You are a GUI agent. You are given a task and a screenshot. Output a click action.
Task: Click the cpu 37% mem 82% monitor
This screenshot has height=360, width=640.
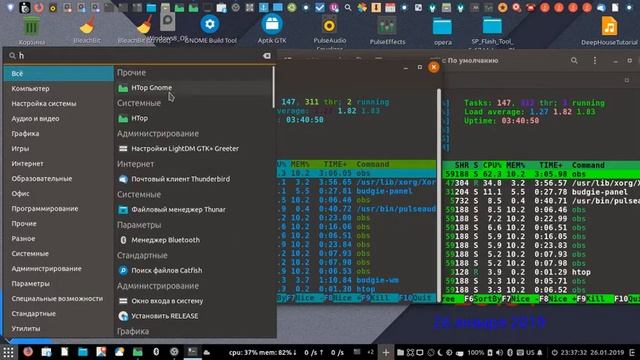click(262, 353)
